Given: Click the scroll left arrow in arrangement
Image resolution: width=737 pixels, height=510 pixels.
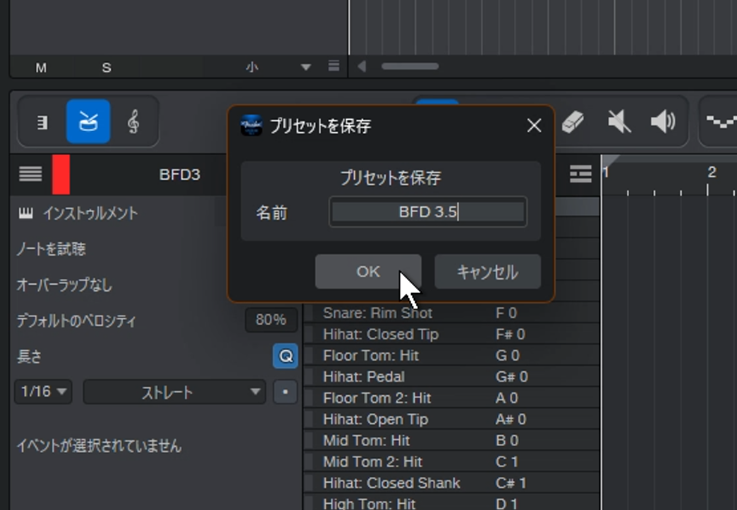Looking at the screenshot, I should click(x=361, y=66).
